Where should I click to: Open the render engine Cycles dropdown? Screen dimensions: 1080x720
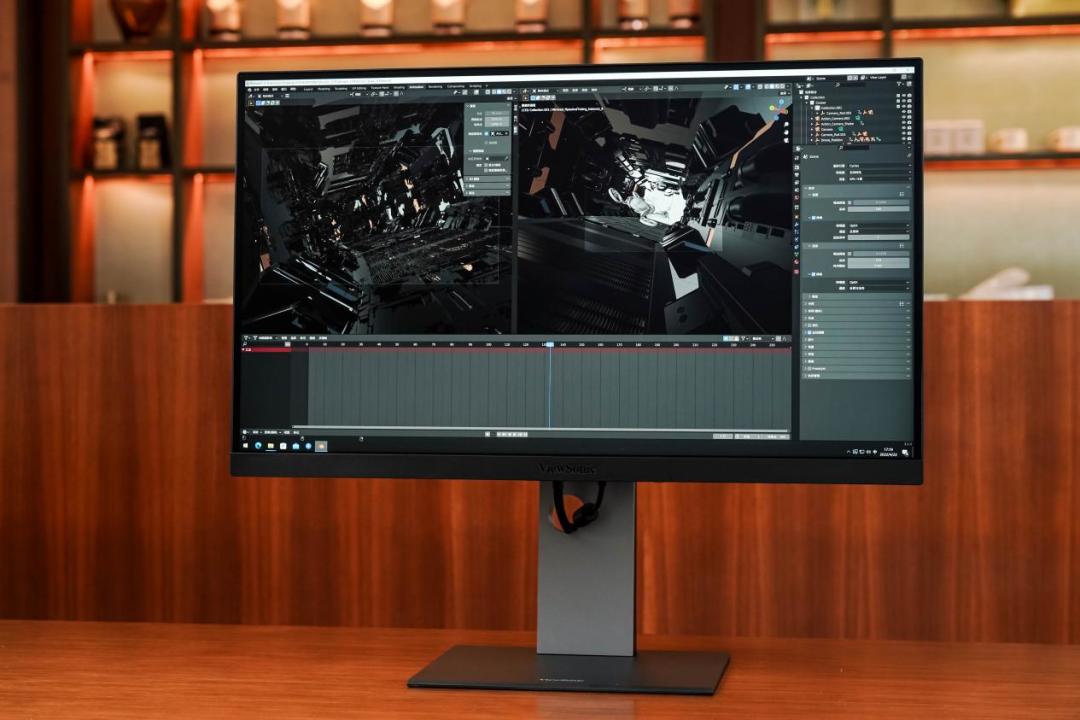coord(879,165)
